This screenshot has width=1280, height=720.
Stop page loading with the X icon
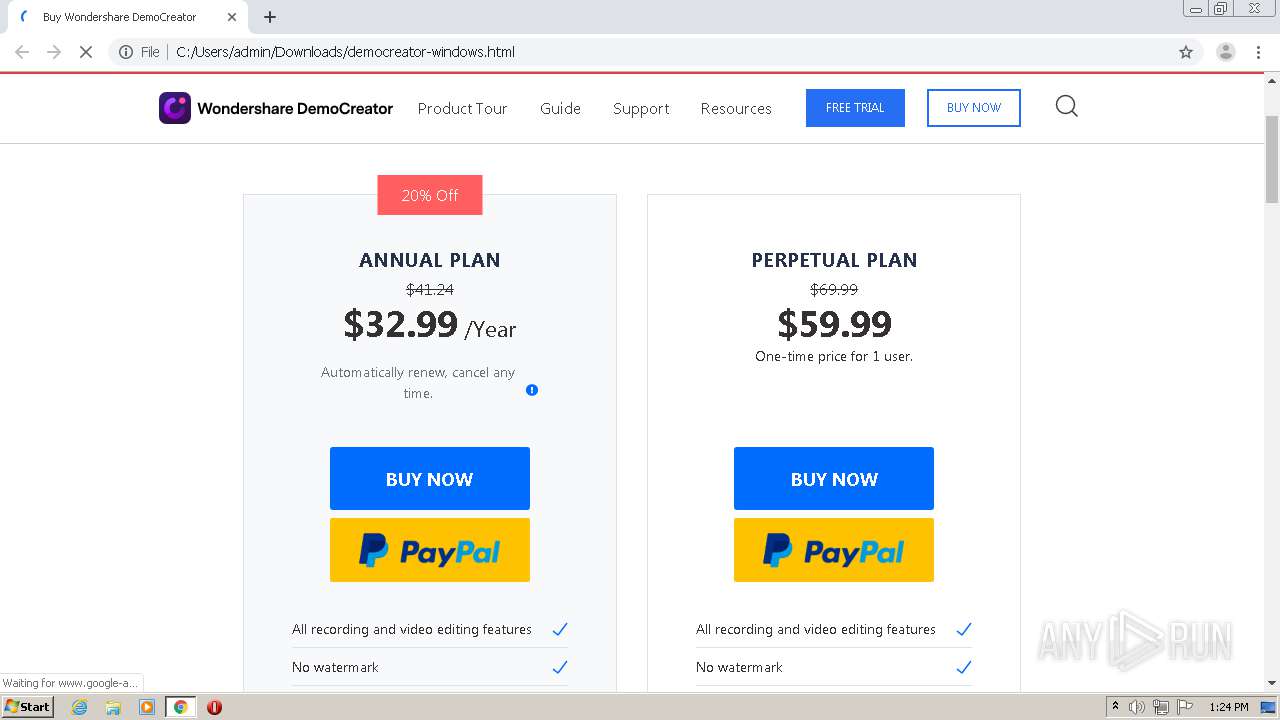[x=86, y=52]
